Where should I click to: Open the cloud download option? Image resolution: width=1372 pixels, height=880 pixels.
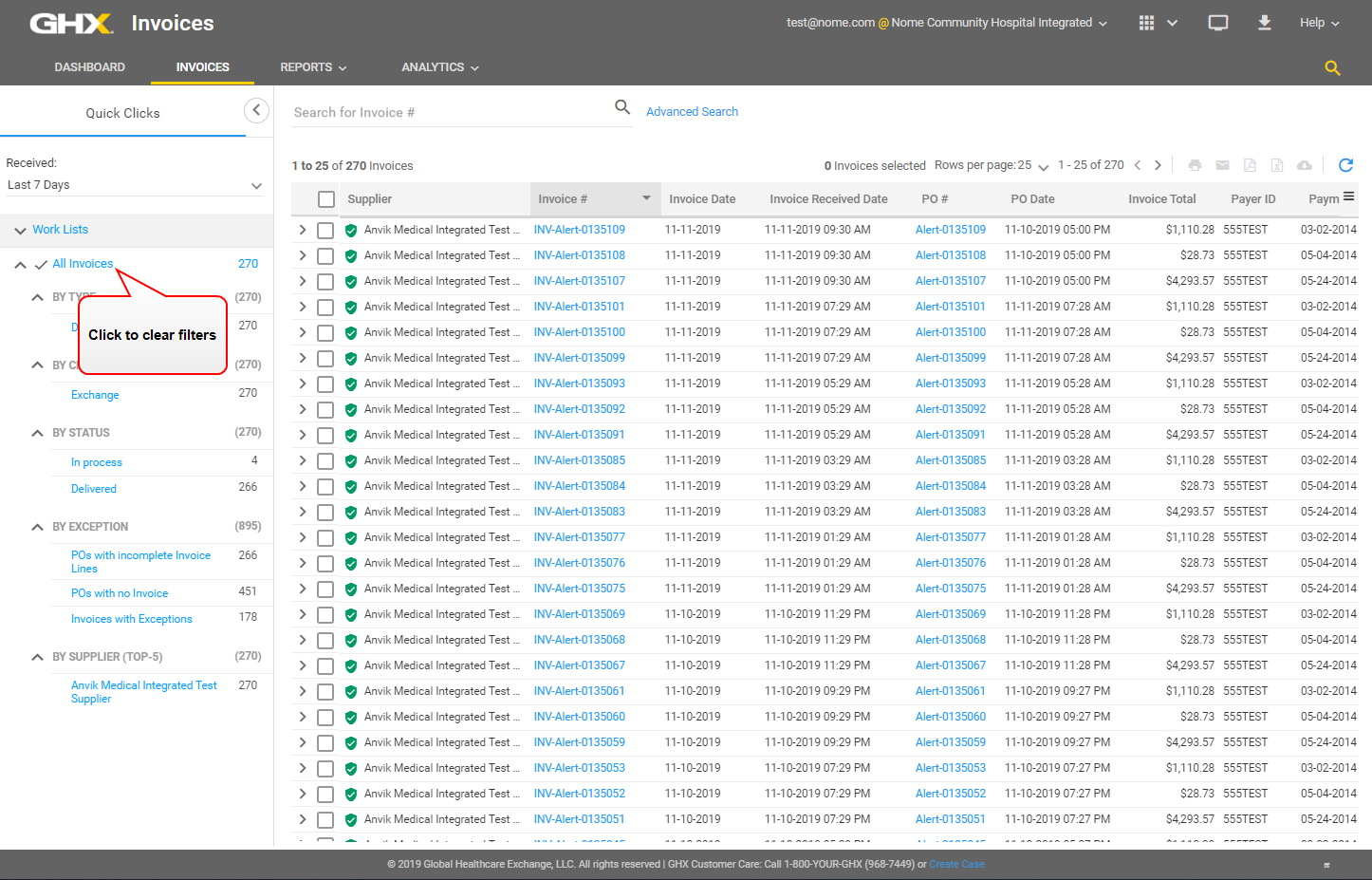pyautogui.click(x=1304, y=164)
